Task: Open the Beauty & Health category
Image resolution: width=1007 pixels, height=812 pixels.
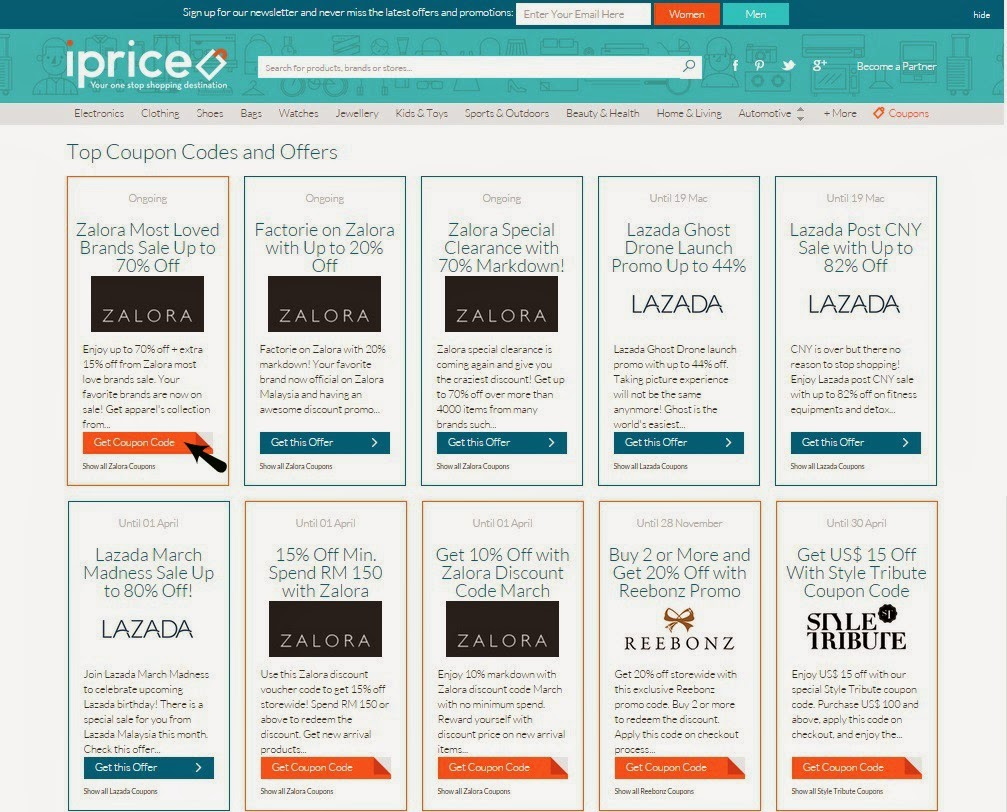Action: (602, 113)
